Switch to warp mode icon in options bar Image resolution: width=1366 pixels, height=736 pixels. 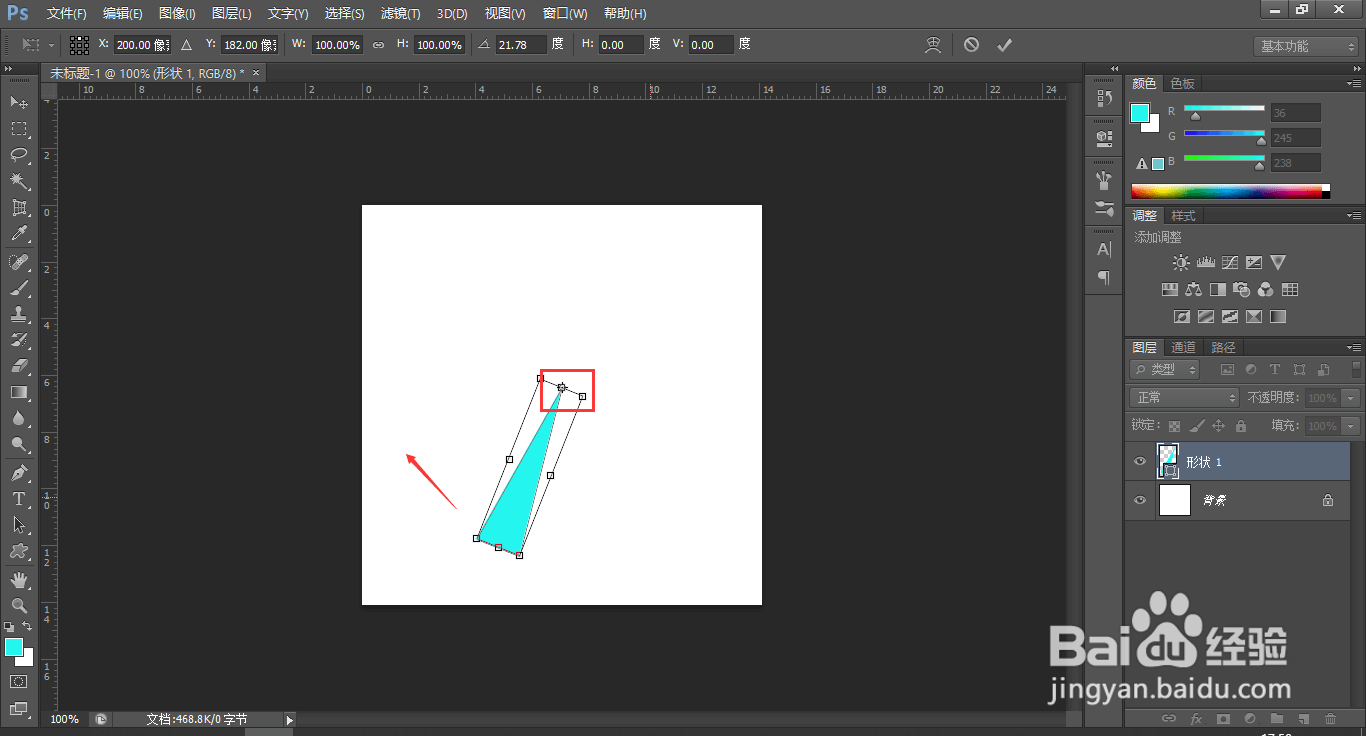pyautogui.click(x=933, y=45)
